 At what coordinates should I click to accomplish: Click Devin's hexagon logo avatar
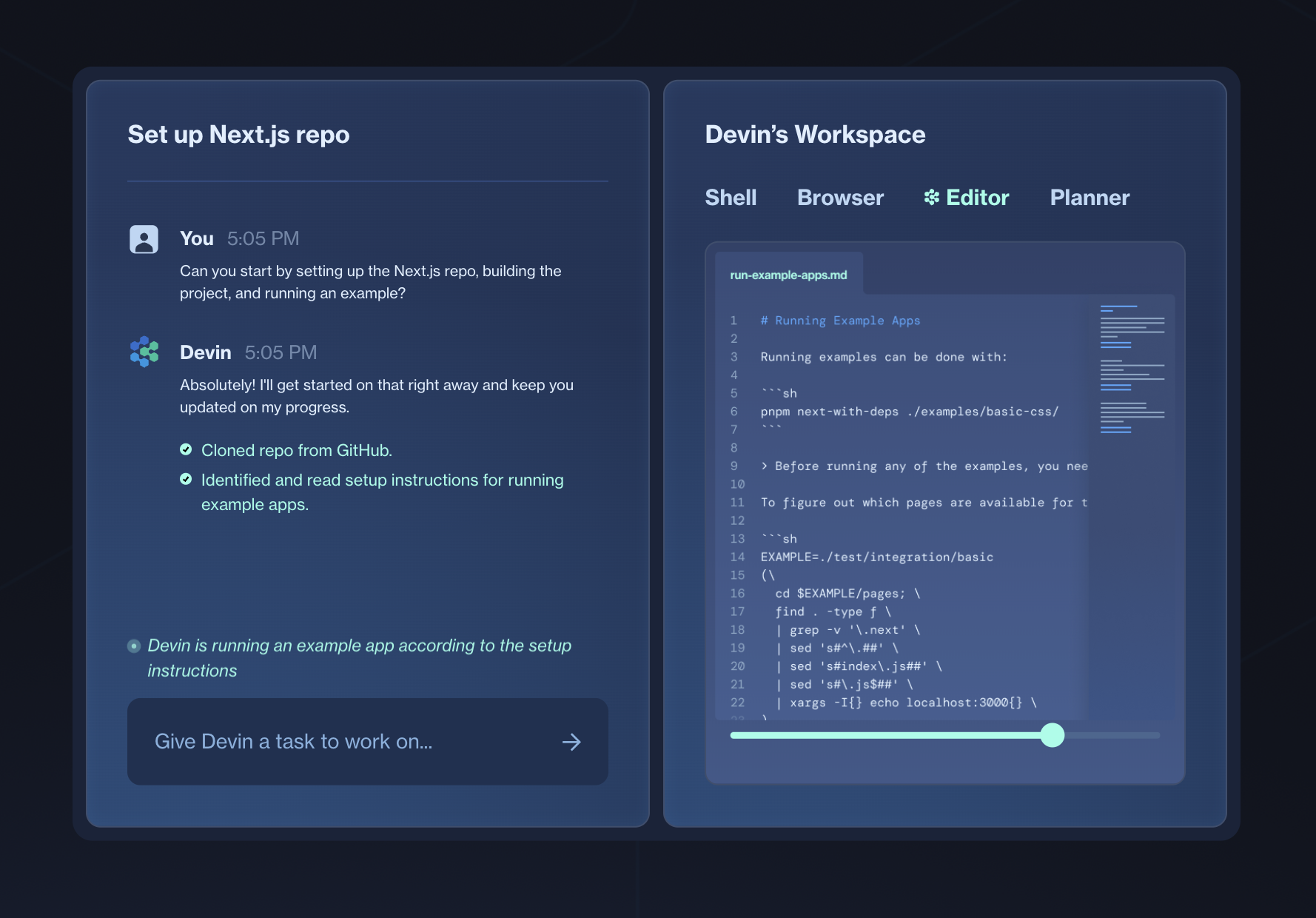(144, 352)
